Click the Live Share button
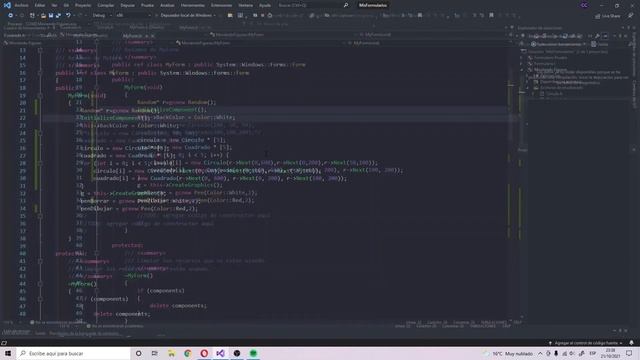Viewport: 640px width, 360px height. pos(608,16)
